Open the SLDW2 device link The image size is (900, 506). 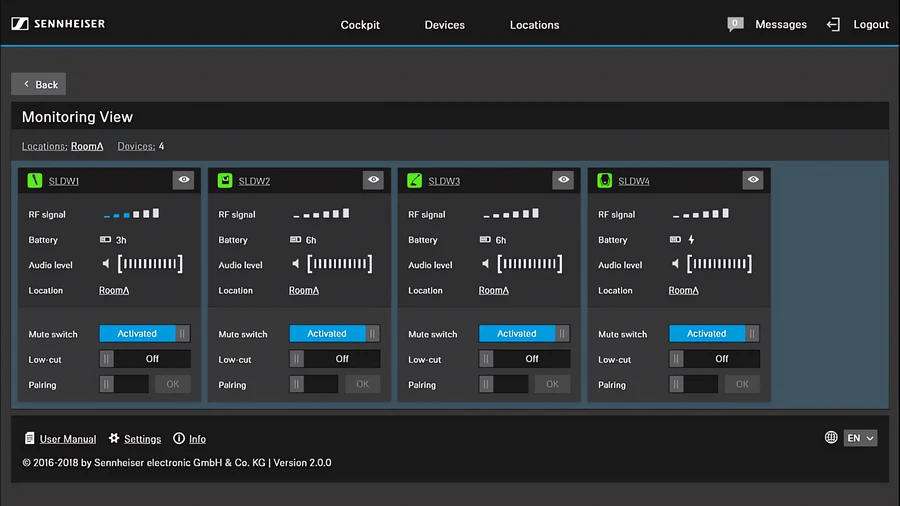254,181
